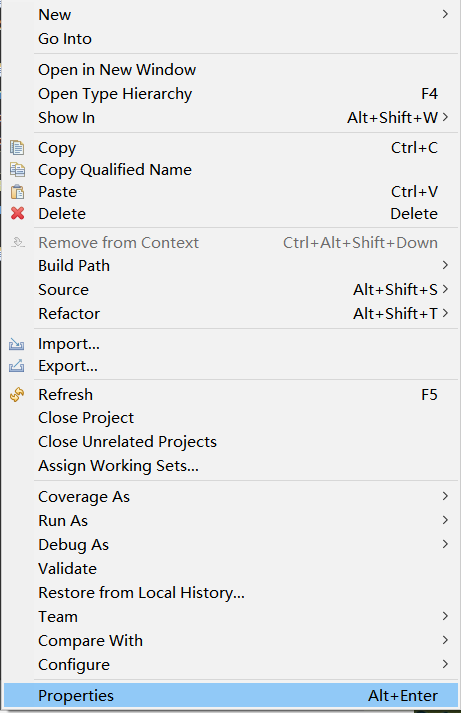
Task: Select Properties menu entry
Action: (x=230, y=695)
